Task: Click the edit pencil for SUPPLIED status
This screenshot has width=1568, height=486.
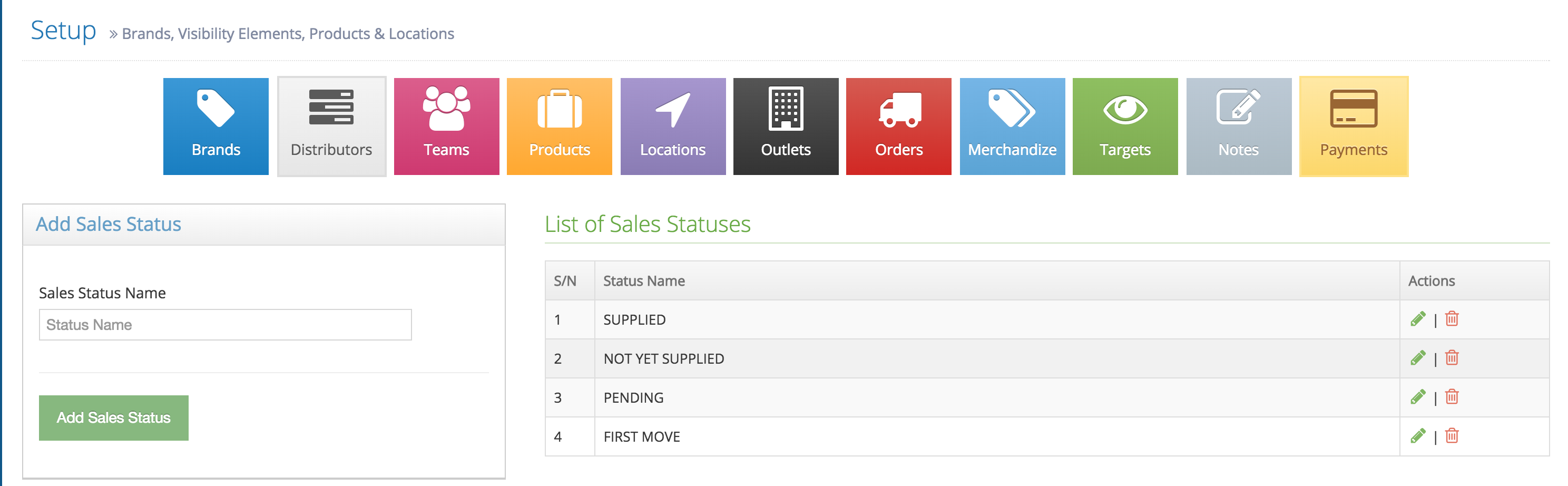Action: [1418, 319]
